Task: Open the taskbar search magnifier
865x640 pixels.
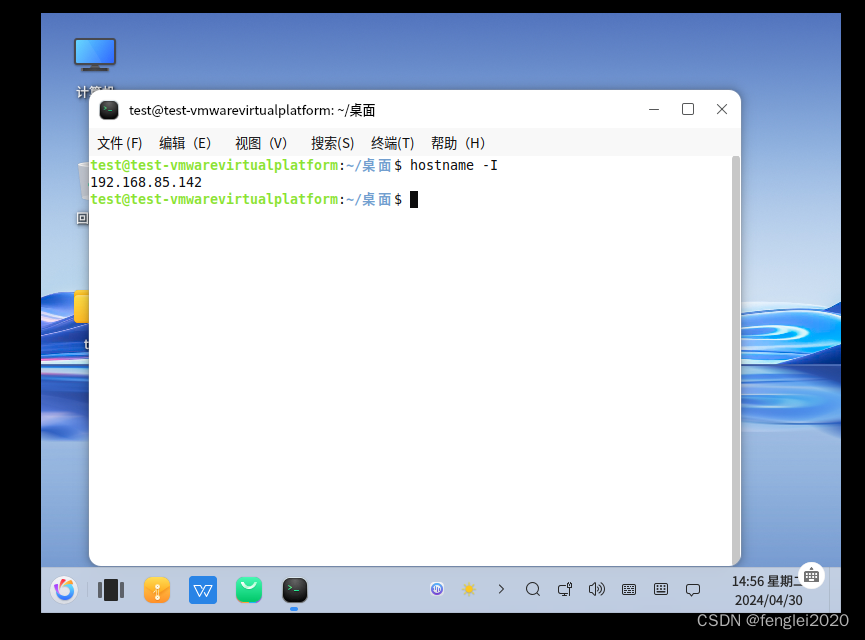Action: point(533,590)
